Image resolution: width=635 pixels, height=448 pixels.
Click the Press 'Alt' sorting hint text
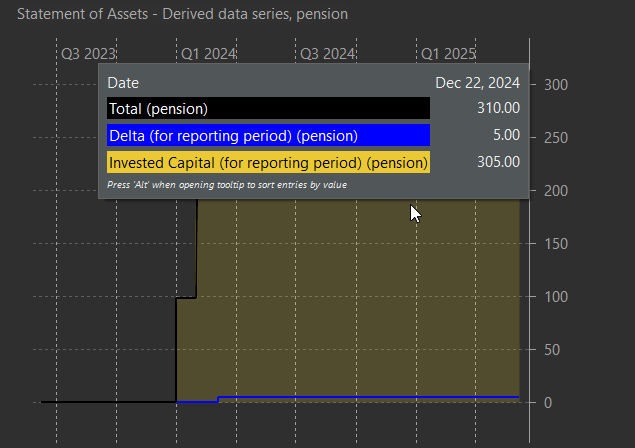pyautogui.click(x=227, y=185)
